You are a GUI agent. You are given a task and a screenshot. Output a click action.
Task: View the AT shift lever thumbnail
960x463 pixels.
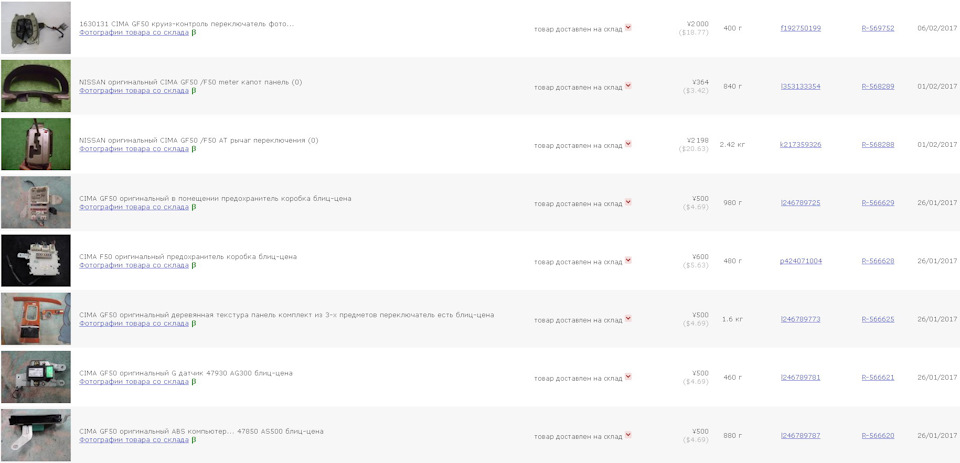[x=36, y=144]
